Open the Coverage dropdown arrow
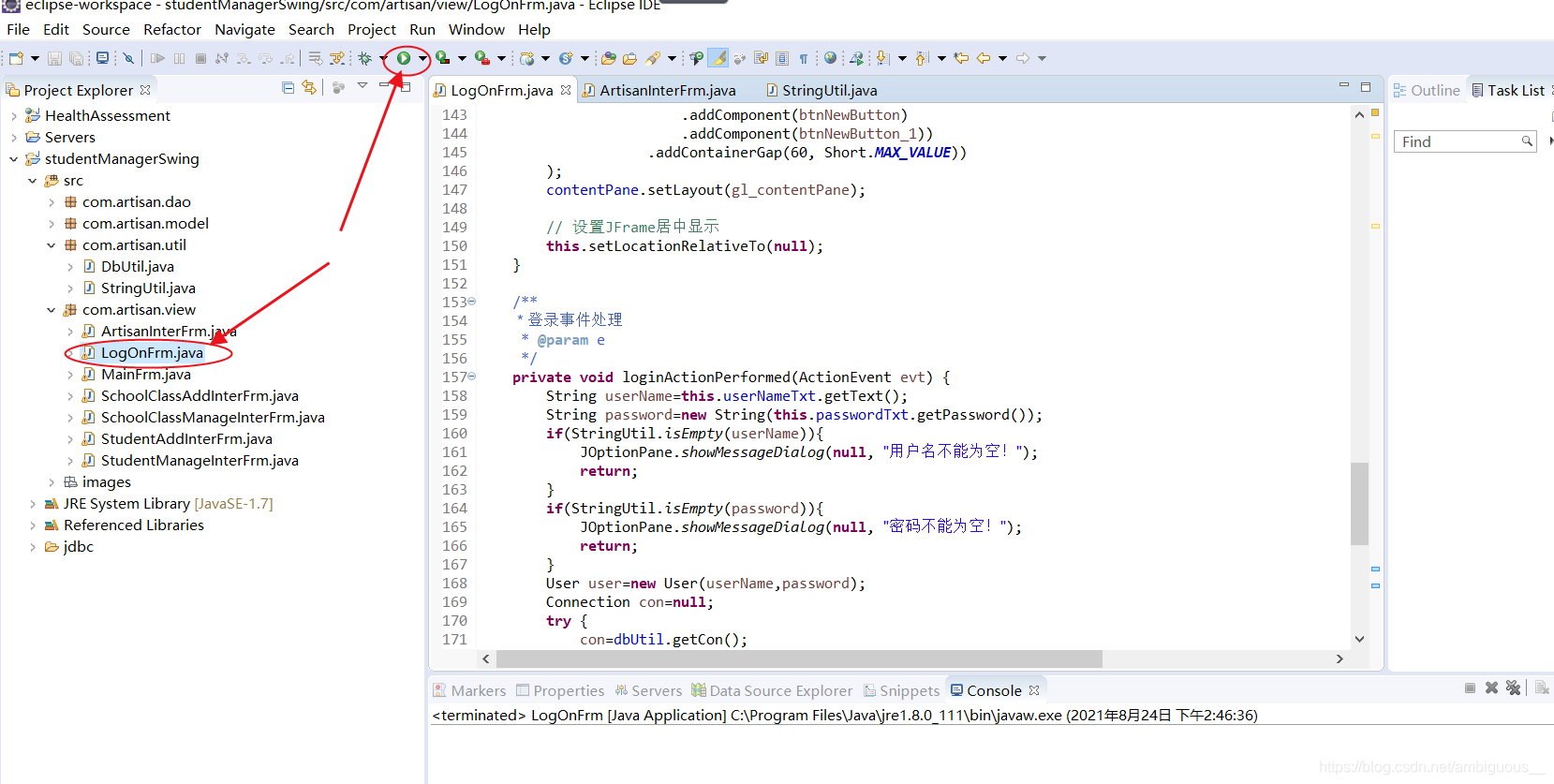 [462, 58]
